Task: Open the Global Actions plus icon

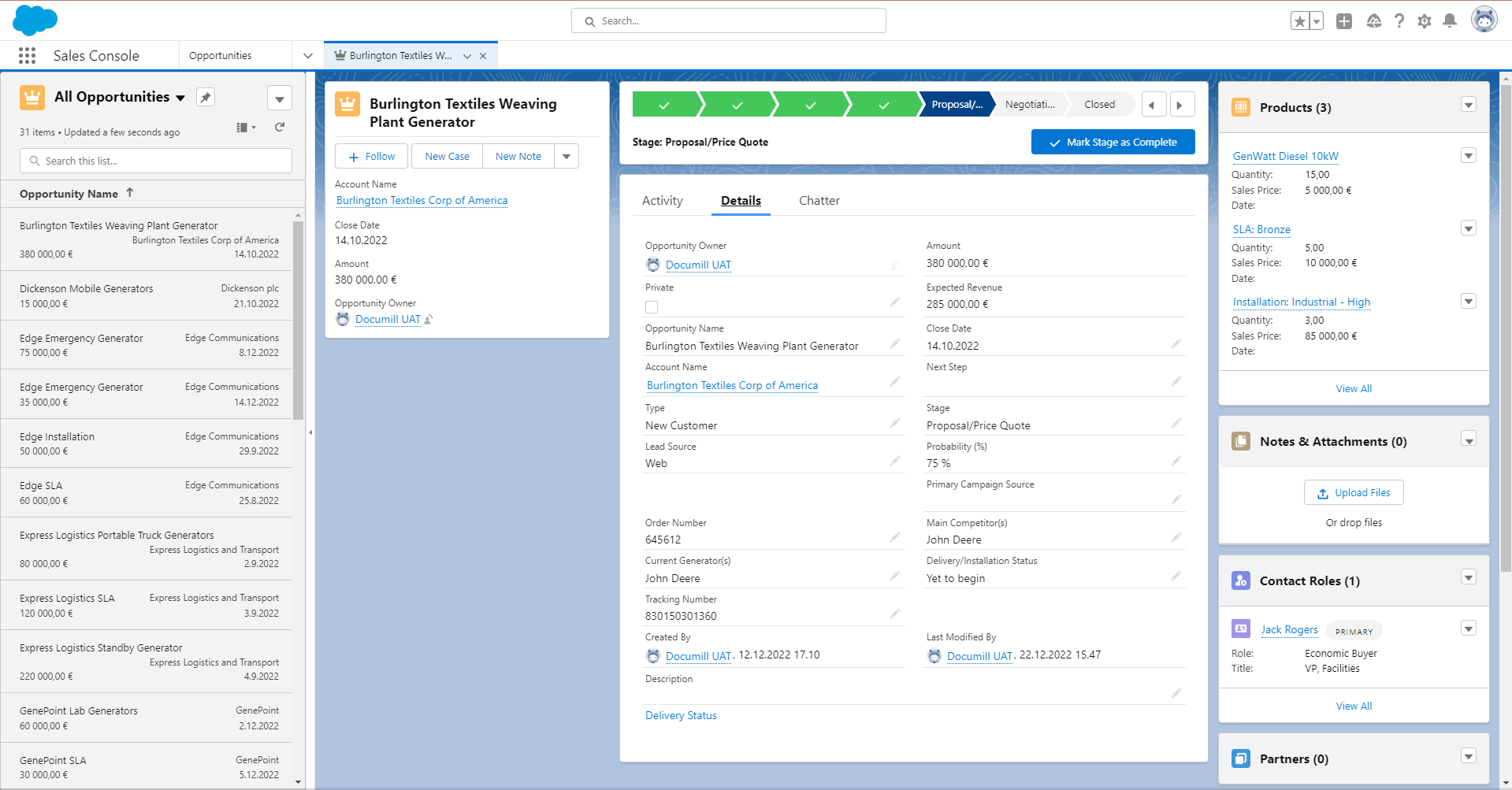Action: pyautogui.click(x=1344, y=21)
